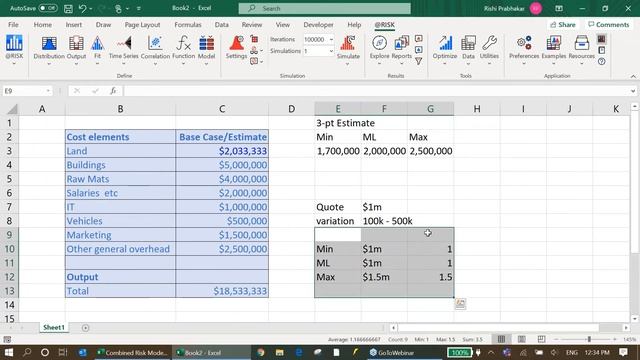Open the Data tool in Tools group
640x360 pixels.
[x=468, y=47]
